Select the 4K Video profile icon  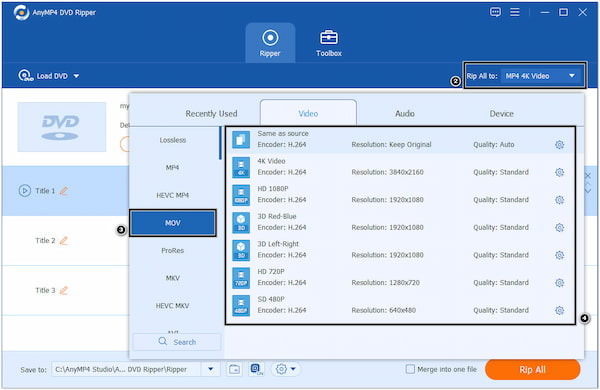coord(241,167)
